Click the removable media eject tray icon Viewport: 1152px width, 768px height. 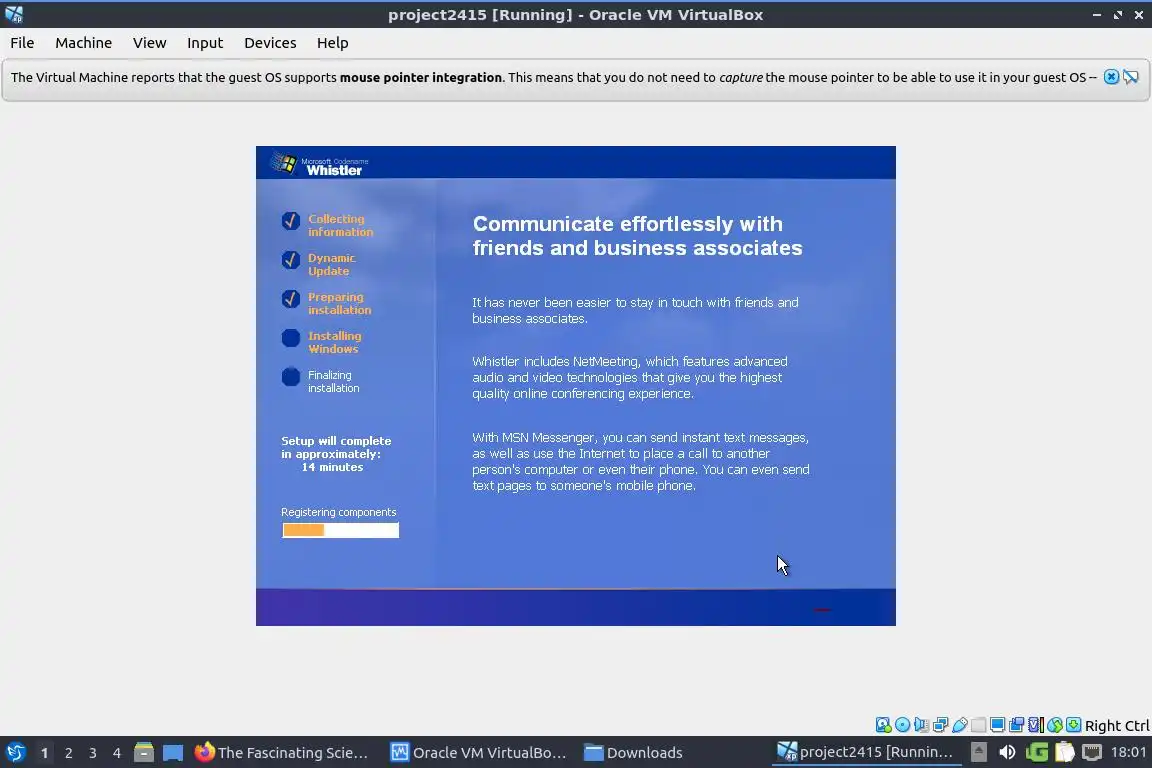coord(979,752)
